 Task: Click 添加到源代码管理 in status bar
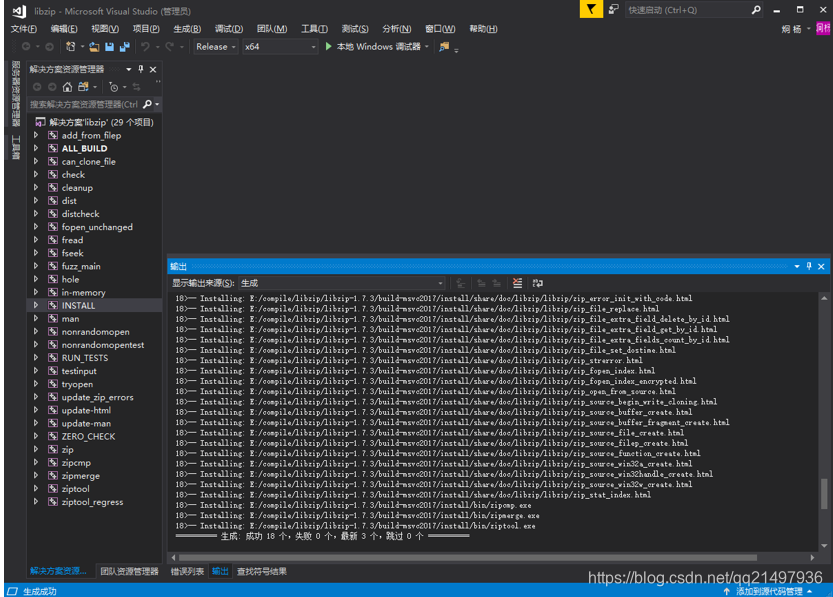click(769, 591)
